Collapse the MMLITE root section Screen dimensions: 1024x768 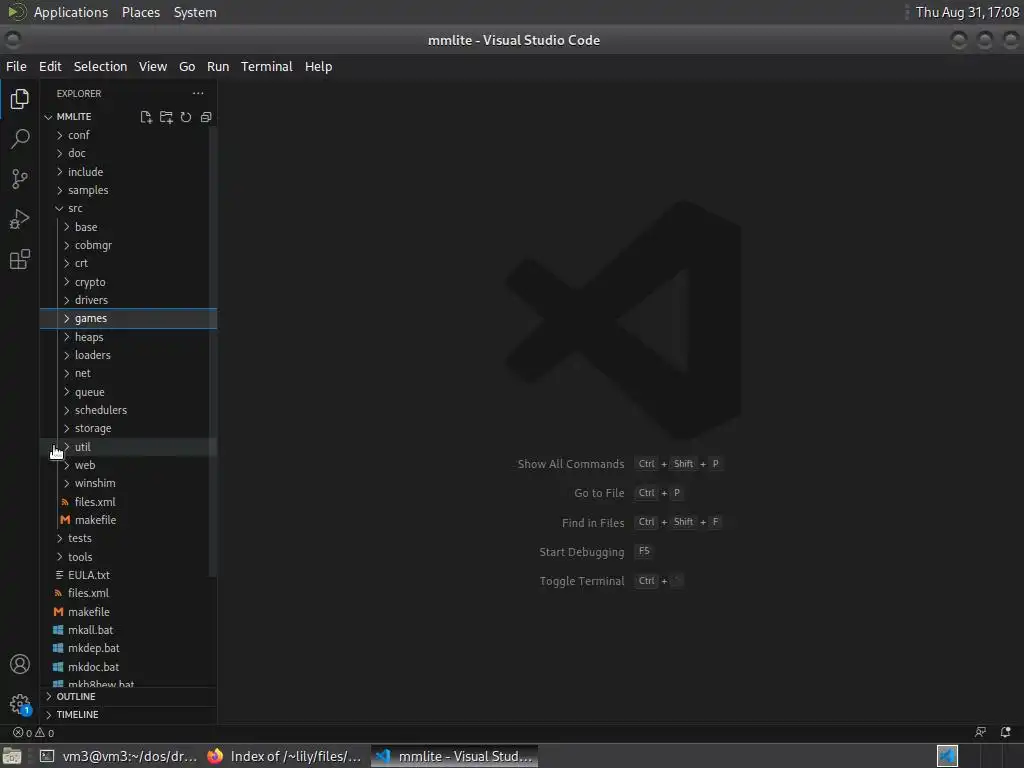[x=73, y=117]
